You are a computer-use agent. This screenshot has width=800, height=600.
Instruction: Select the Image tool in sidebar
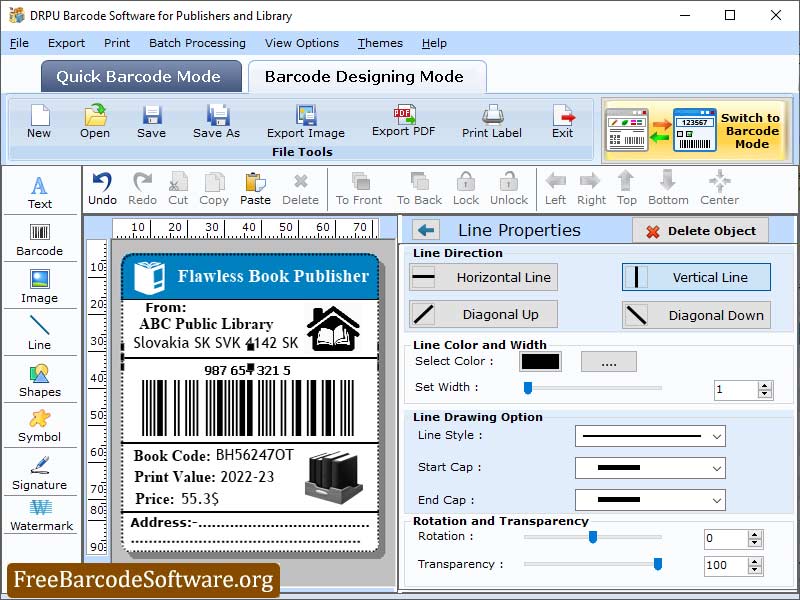pyautogui.click(x=40, y=287)
